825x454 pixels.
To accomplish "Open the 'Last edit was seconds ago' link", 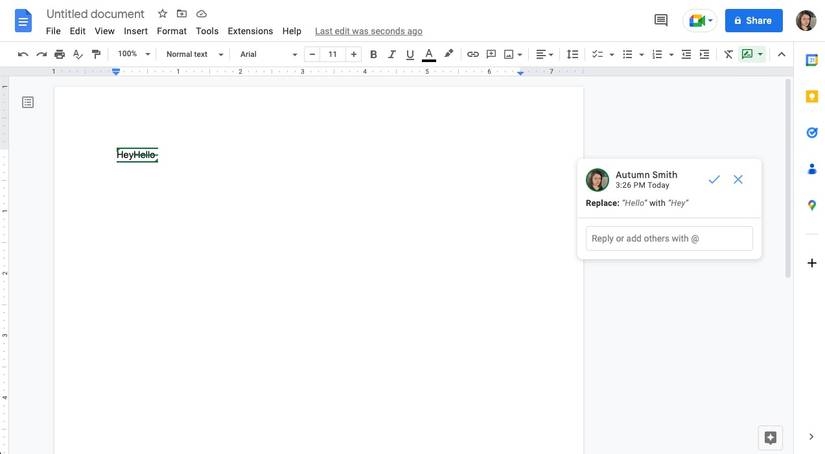I will (x=368, y=31).
